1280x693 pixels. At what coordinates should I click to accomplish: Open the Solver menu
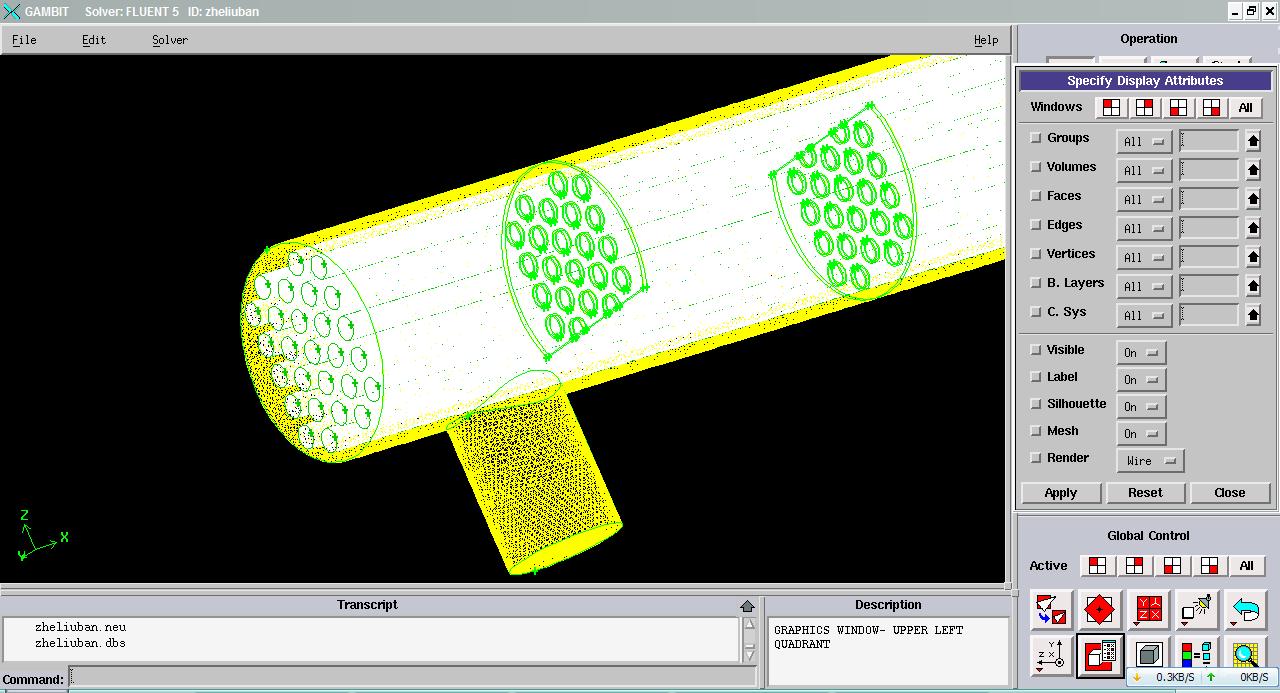point(170,40)
